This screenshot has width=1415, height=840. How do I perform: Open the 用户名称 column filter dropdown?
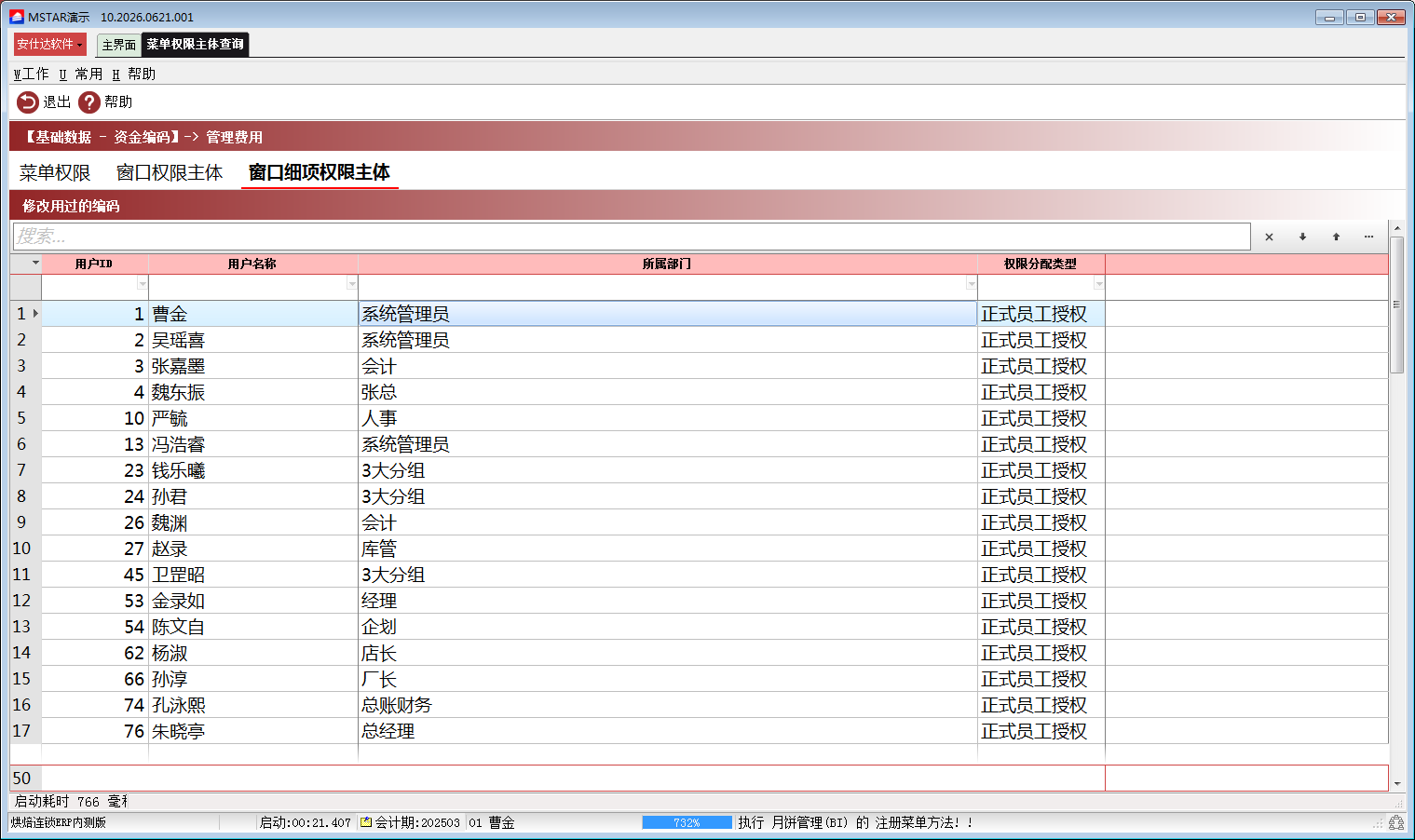[x=352, y=284]
